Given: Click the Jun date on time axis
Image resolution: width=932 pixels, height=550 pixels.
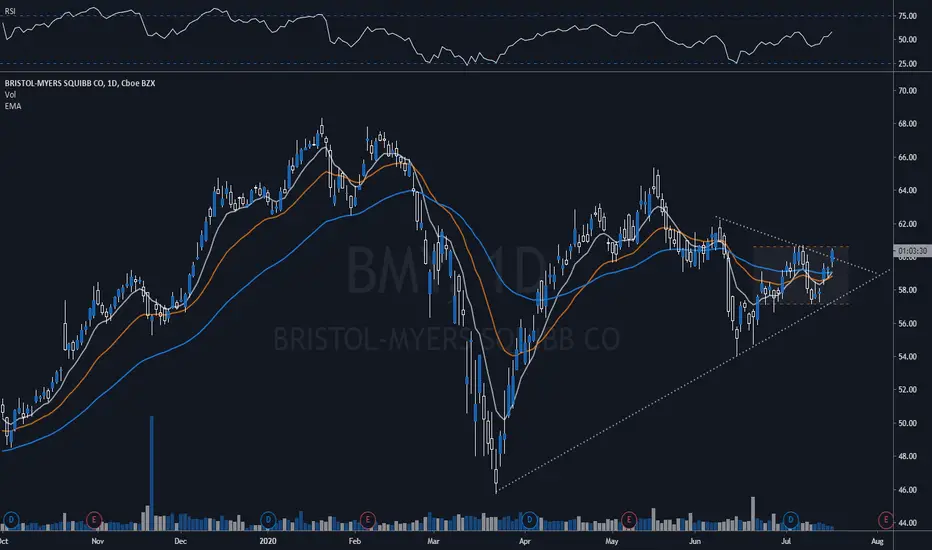Looking at the screenshot, I should click(x=694, y=541).
